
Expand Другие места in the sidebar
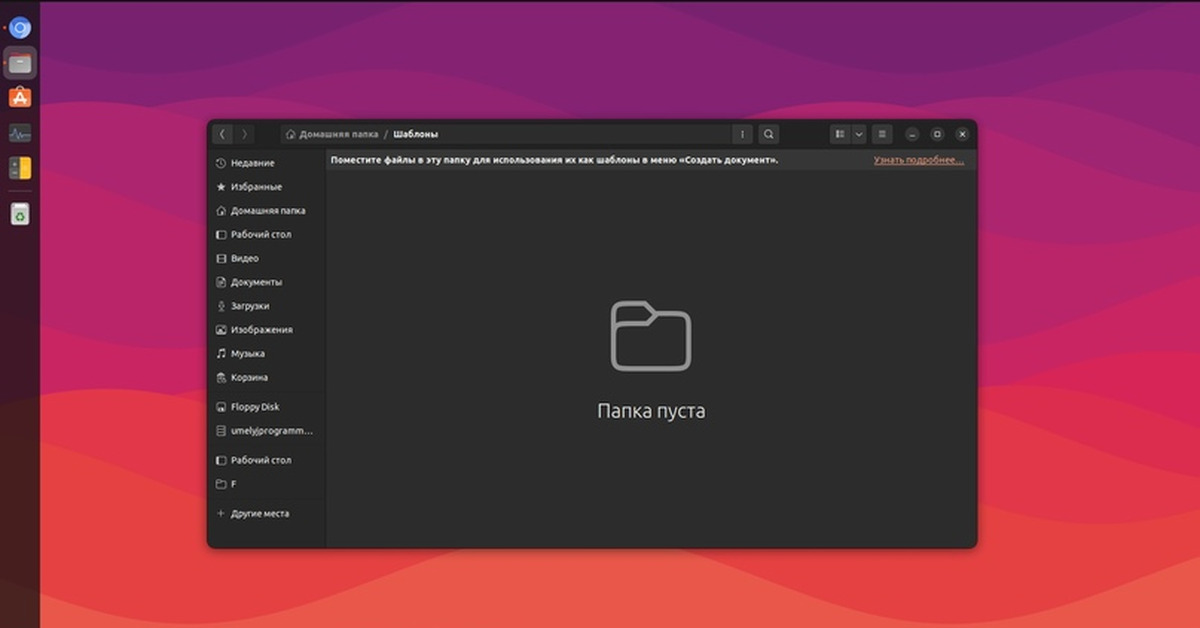pos(259,514)
